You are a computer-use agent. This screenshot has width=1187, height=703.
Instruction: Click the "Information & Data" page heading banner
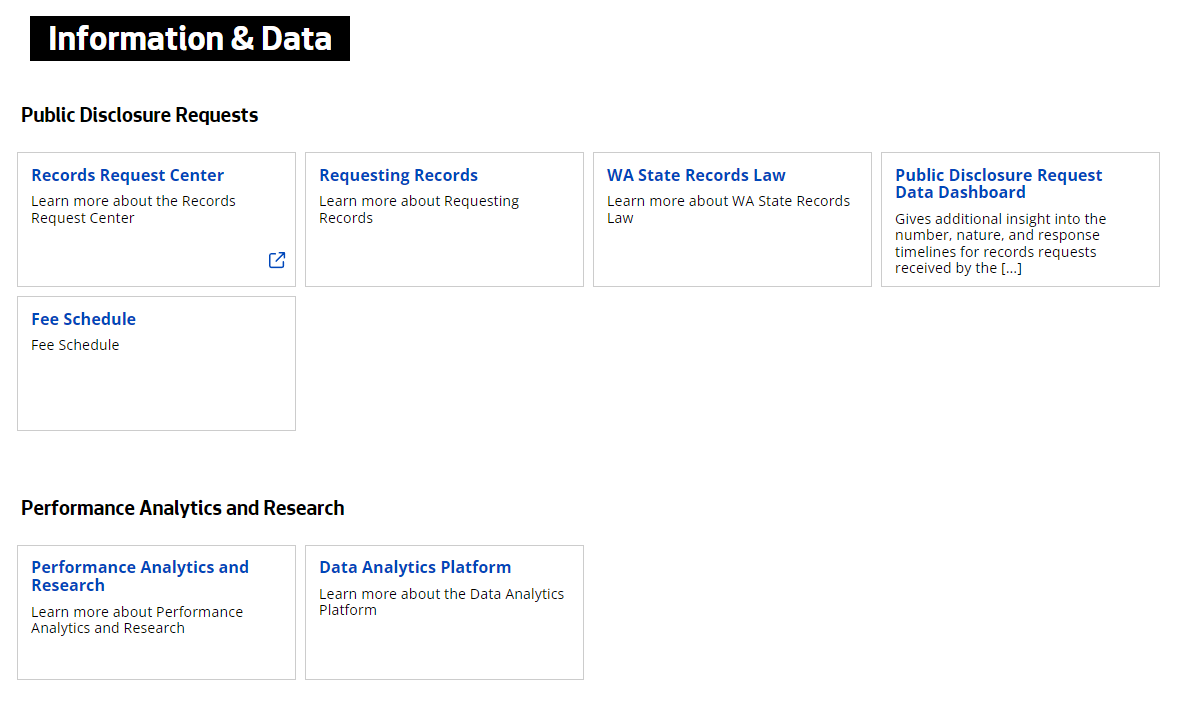click(x=190, y=38)
